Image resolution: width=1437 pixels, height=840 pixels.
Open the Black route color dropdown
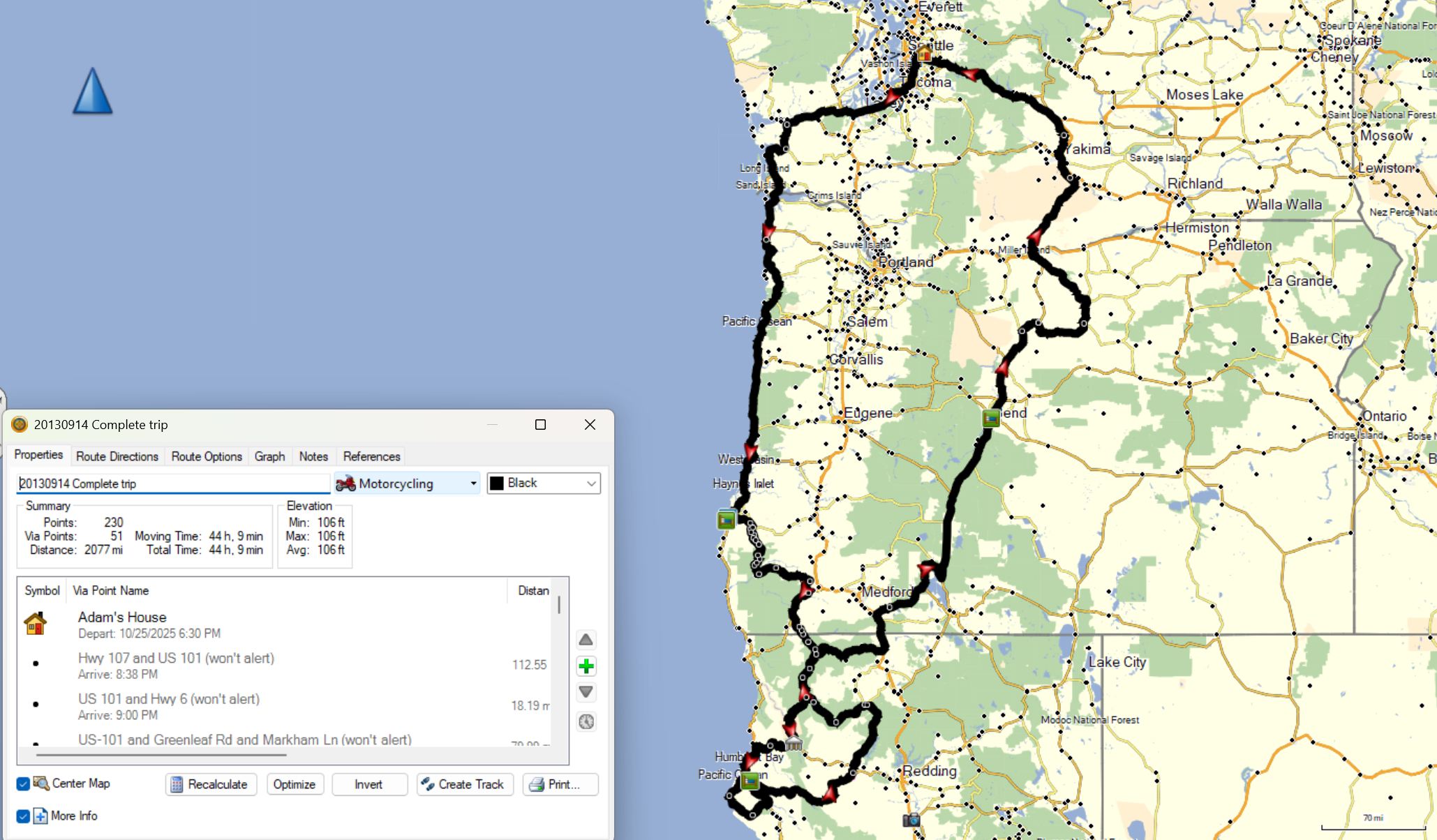tap(544, 483)
